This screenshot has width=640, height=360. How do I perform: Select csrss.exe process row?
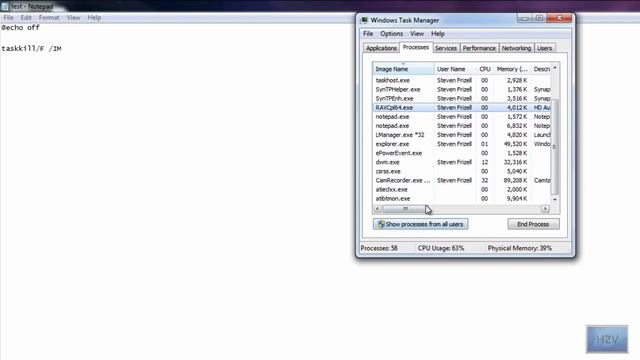462,171
